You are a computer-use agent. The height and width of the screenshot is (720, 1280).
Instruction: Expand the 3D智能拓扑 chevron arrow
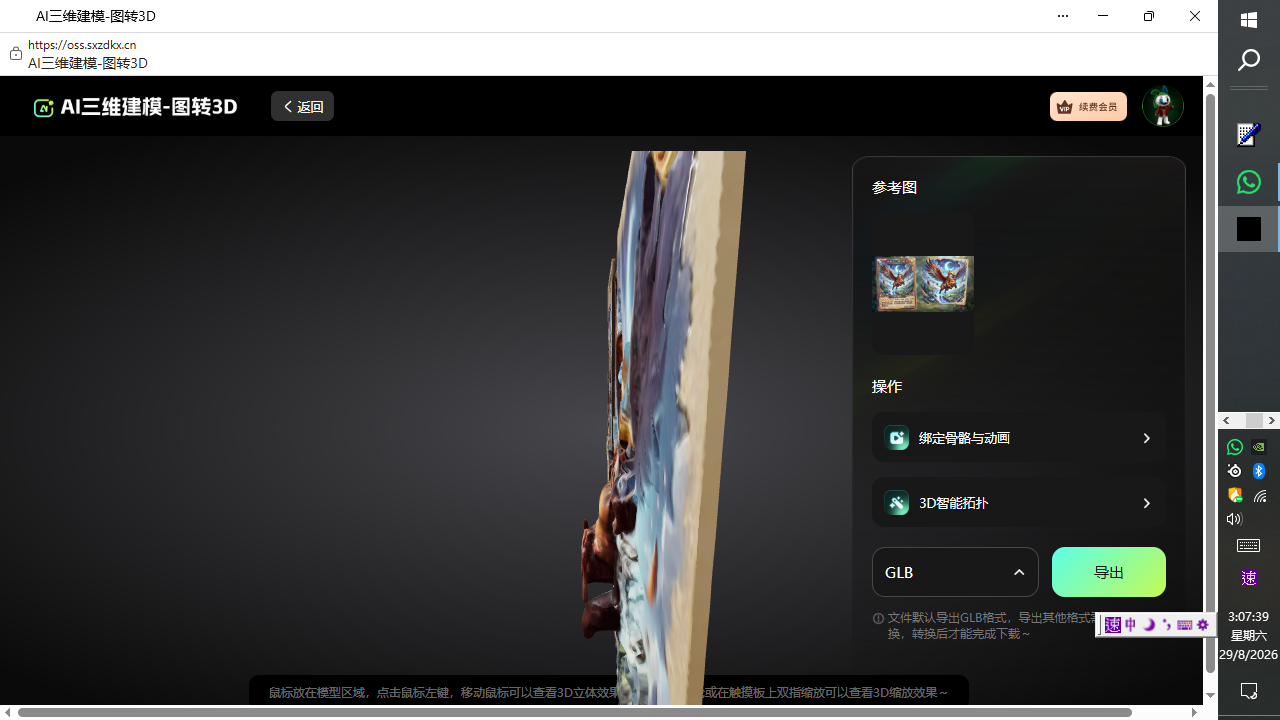(x=1147, y=503)
